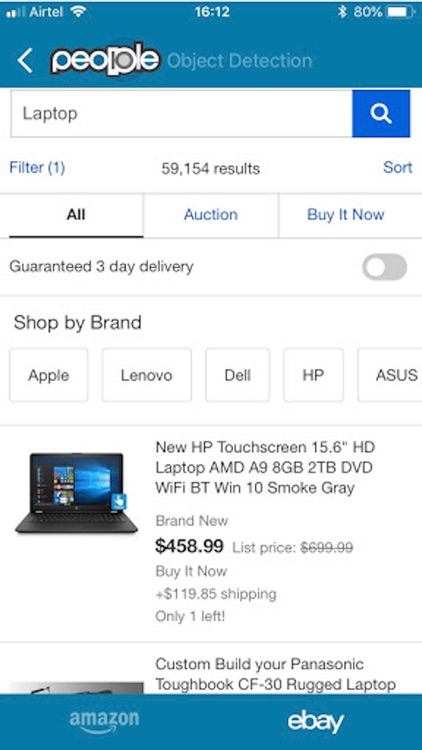Focus the Laptop search field
The width and height of the screenshot is (422, 750).
coord(181,113)
